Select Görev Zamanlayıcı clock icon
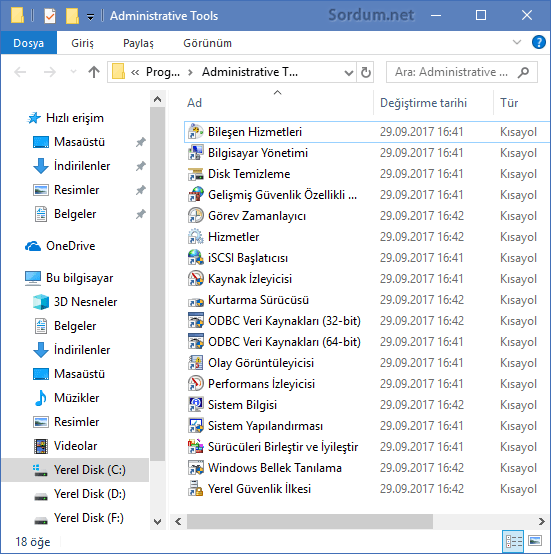Image resolution: width=551 pixels, height=554 pixels. (x=195, y=216)
